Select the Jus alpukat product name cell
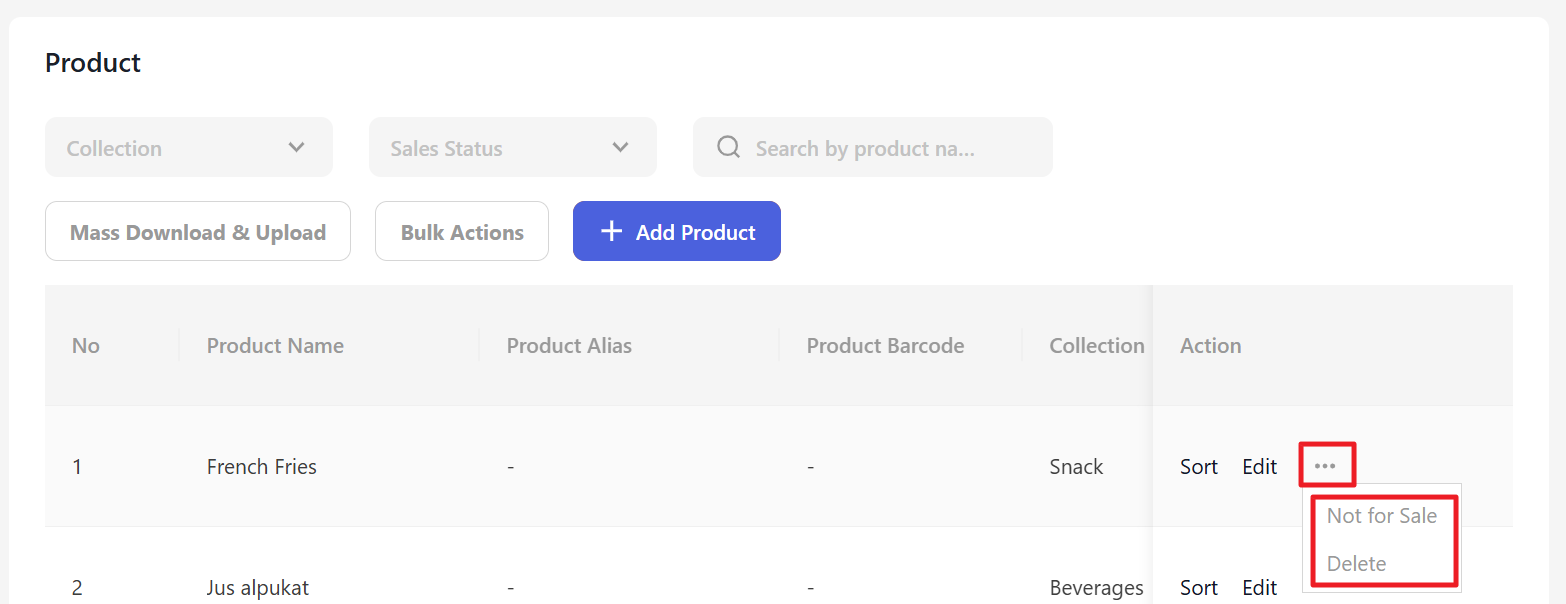Viewport: 1566px width, 604px height. click(258, 588)
